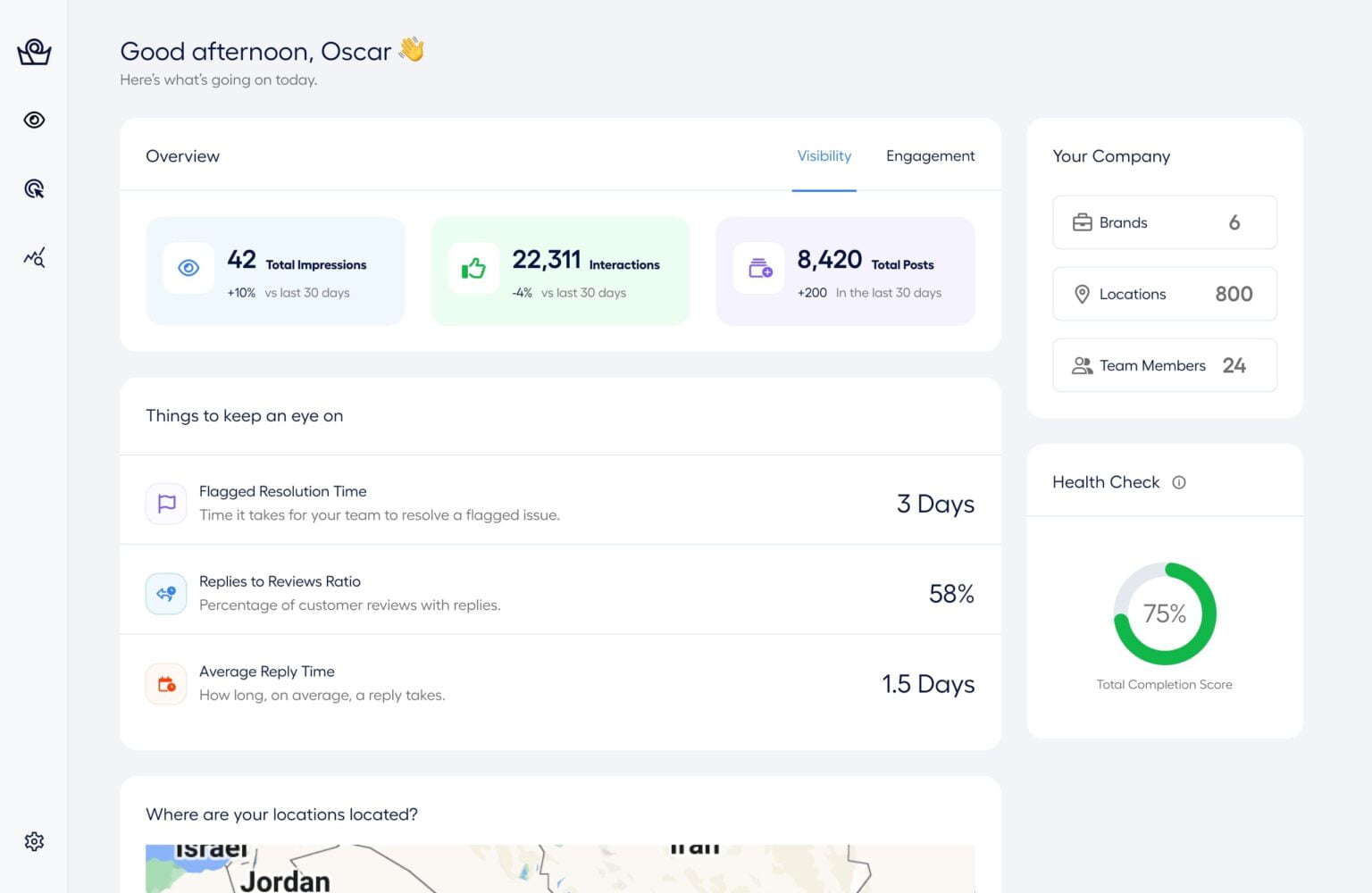1372x893 pixels.
Task: Switch to the Visibility tab
Action: (x=824, y=156)
